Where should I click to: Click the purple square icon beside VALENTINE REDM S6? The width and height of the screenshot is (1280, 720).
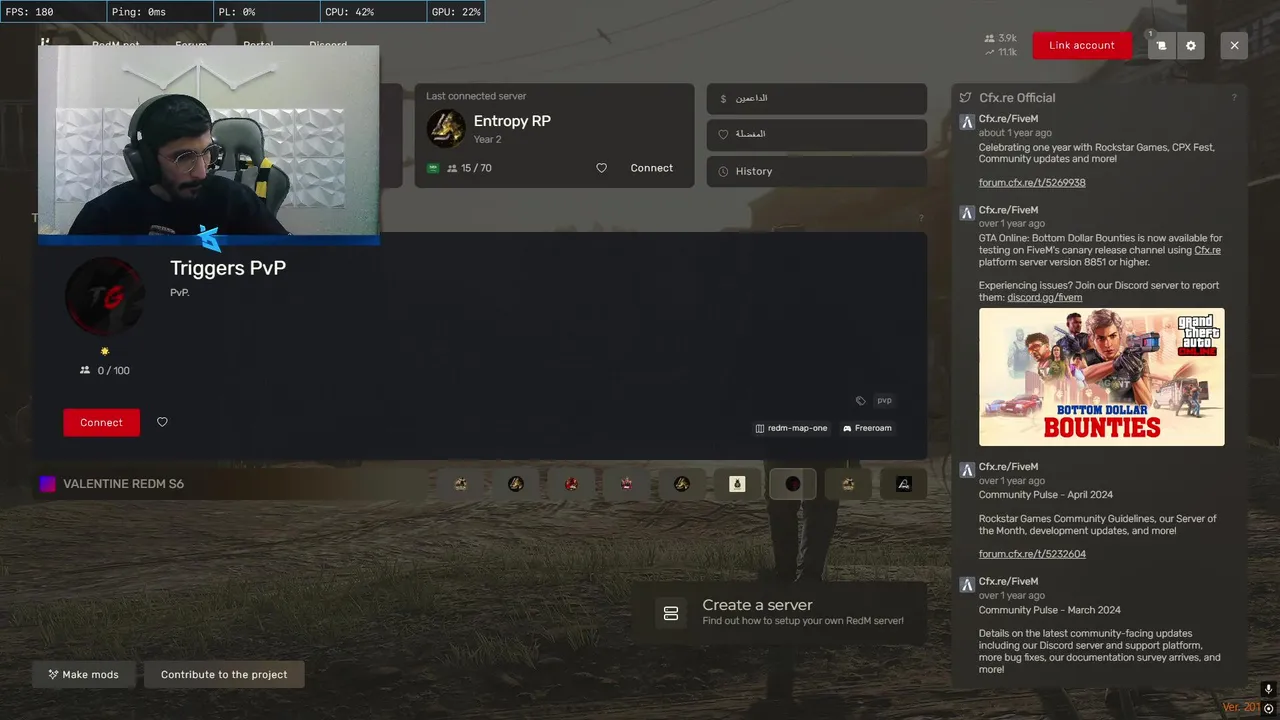pyautogui.click(x=47, y=484)
